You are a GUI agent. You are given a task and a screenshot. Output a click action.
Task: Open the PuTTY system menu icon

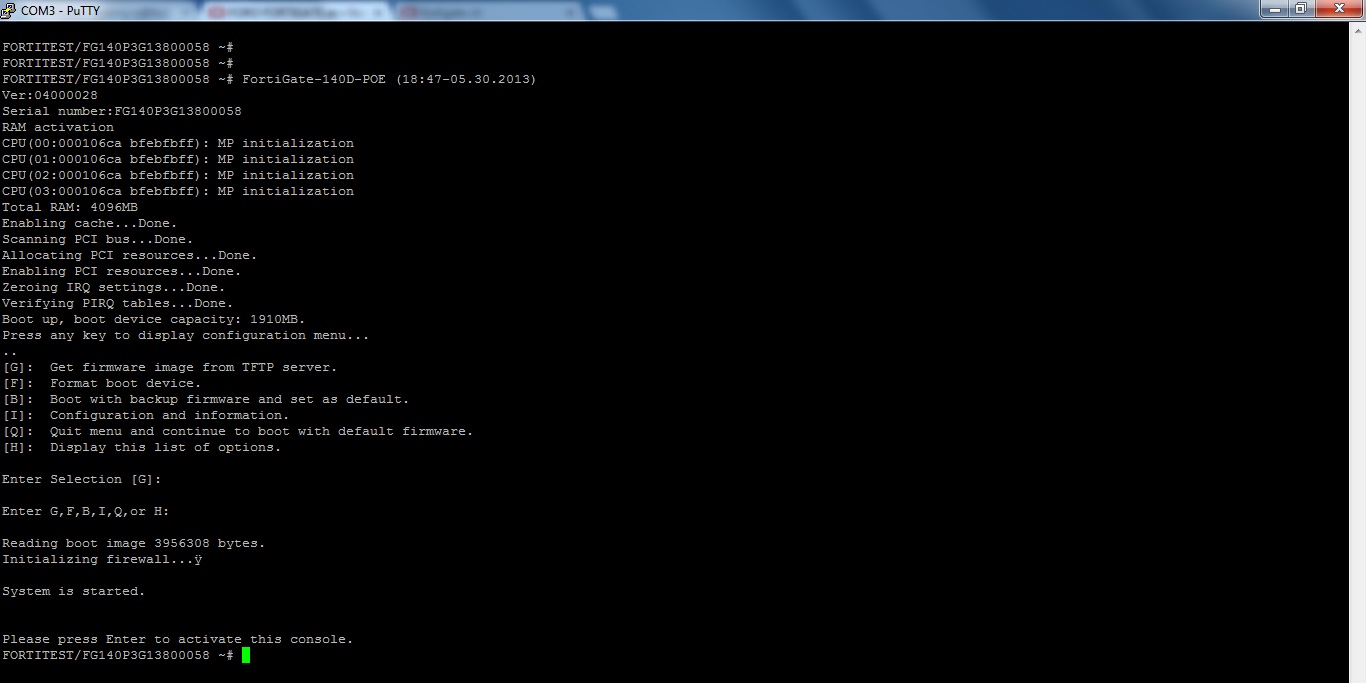[9, 10]
